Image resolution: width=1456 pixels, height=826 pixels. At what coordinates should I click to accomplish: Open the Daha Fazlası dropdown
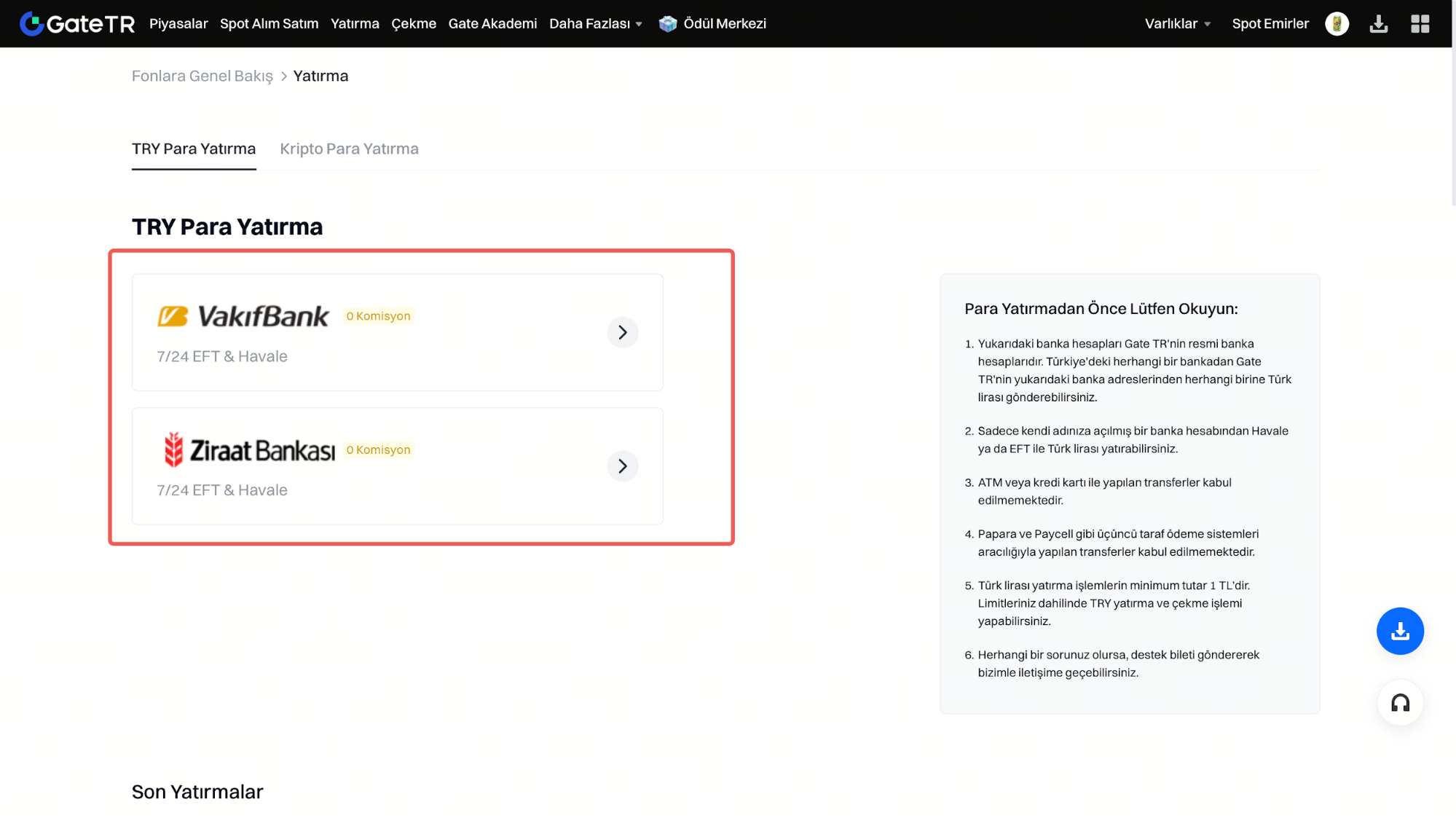coord(595,23)
